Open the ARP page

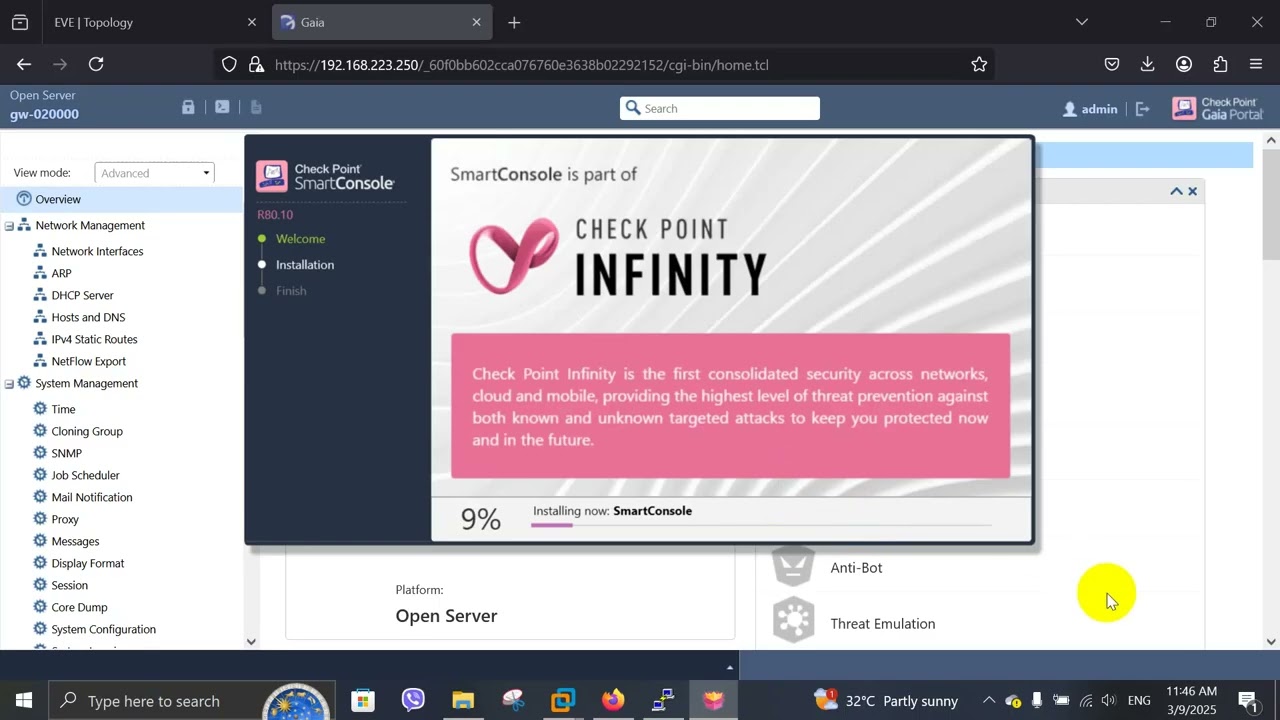61,273
